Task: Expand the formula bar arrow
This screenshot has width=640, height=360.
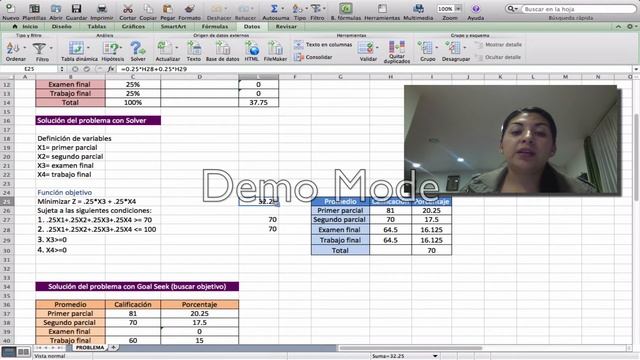Action: coord(636,69)
